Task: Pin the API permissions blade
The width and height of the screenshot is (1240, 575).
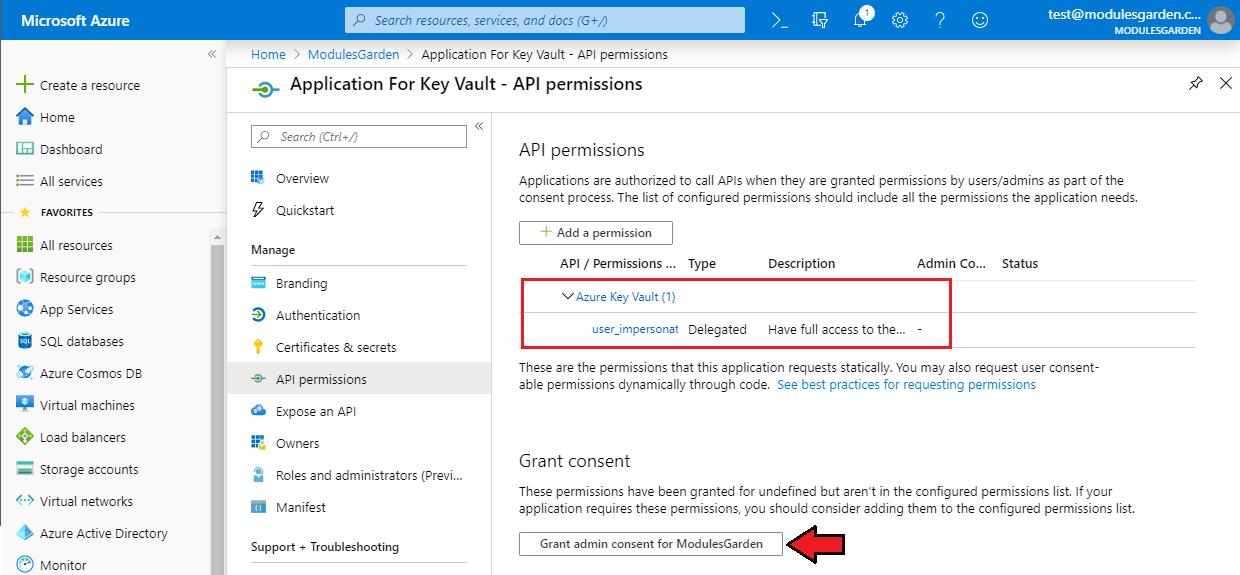Action: point(1196,84)
